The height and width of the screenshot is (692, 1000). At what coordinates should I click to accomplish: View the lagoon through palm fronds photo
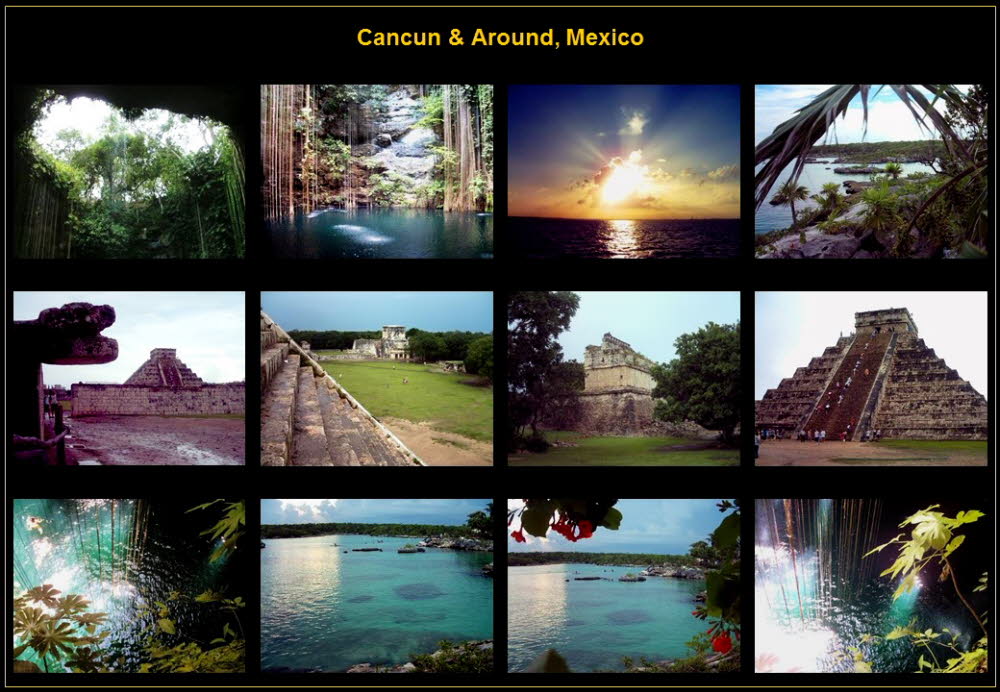pos(870,171)
